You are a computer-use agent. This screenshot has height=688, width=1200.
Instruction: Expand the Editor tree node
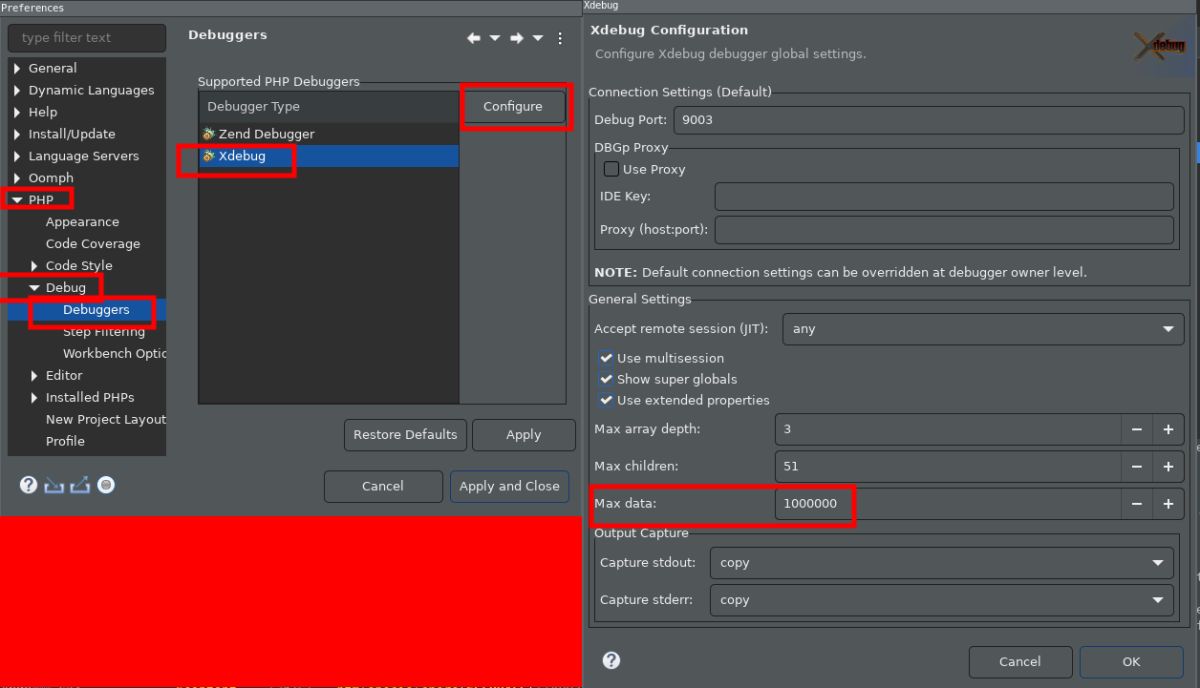pos(35,376)
